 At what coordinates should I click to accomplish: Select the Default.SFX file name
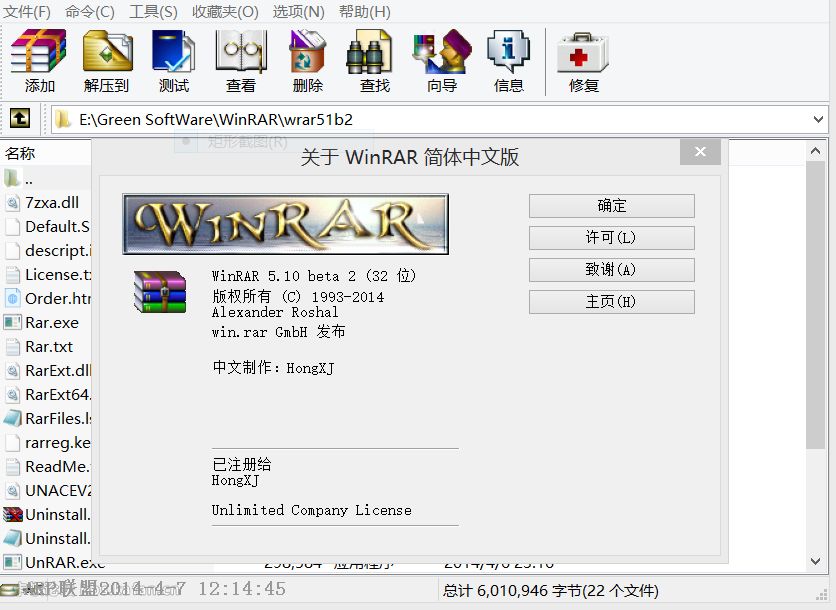pyautogui.click(x=57, y=227)
